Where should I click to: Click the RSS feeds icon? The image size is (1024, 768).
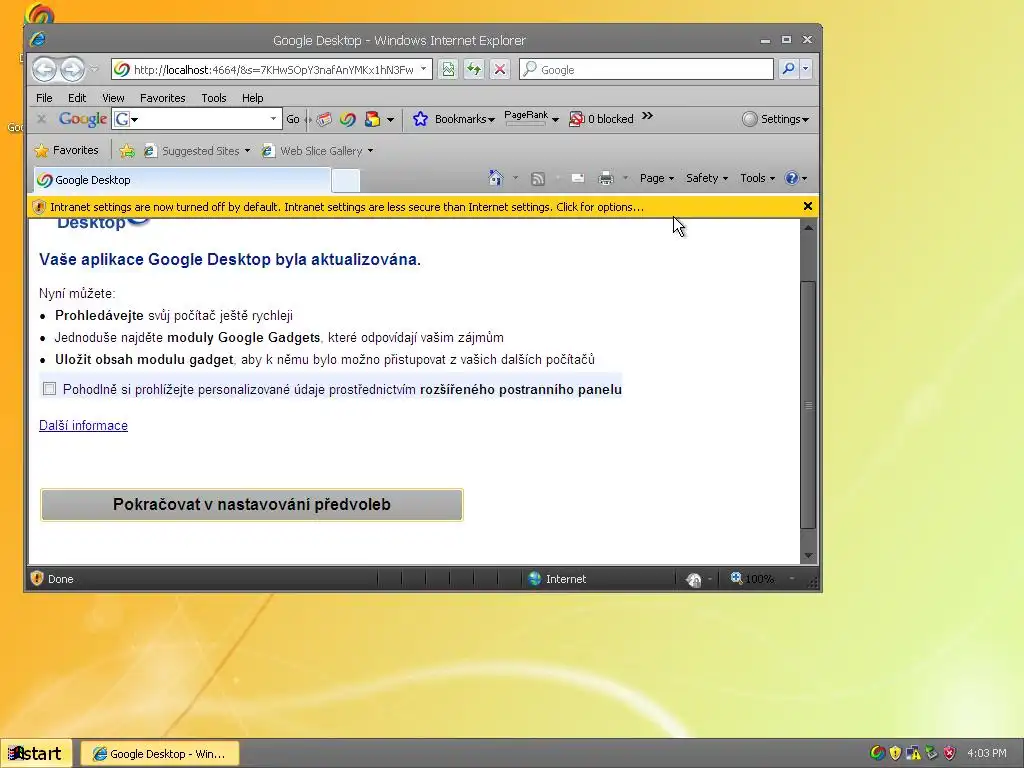click(537, 178)
